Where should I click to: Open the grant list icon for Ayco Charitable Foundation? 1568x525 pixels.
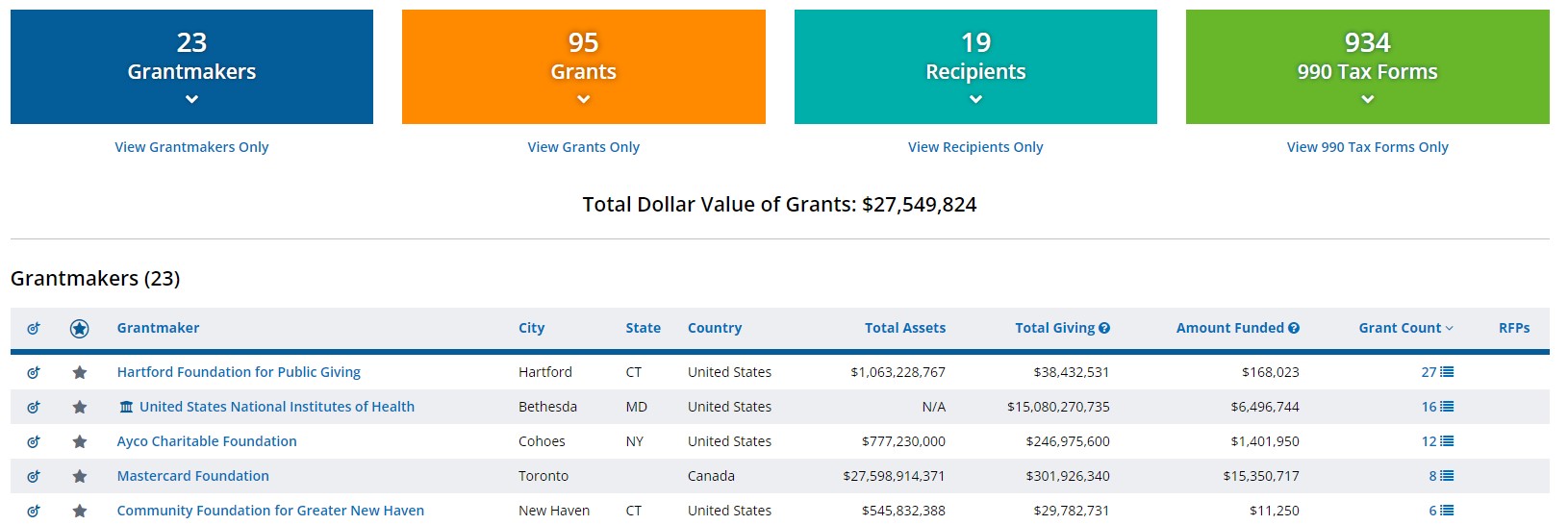pyautogui.click(x=1447, y=441)
